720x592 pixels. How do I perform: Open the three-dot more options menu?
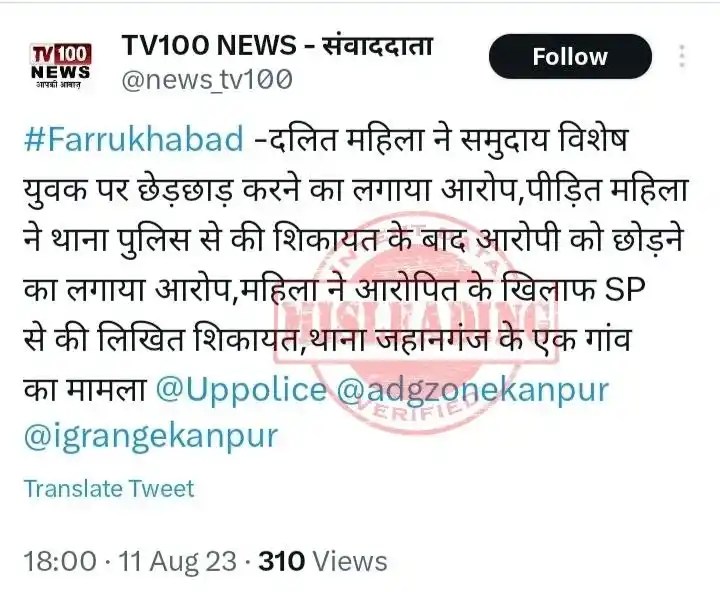click(x=682, y=56)
